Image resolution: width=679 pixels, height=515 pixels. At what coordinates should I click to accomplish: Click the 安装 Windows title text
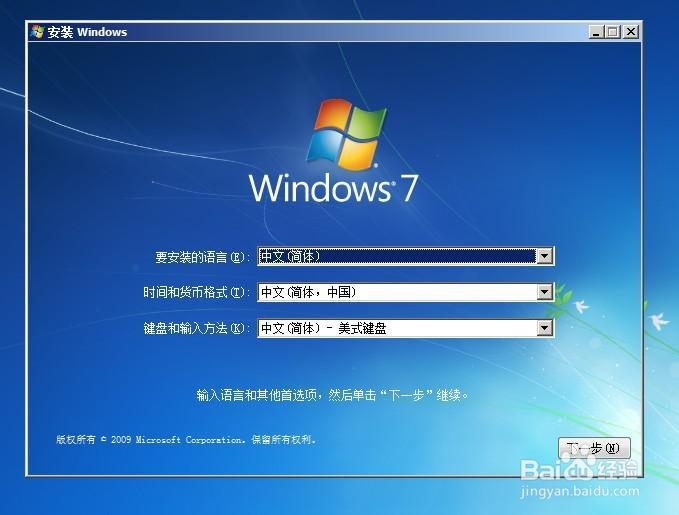coord(87,32)
